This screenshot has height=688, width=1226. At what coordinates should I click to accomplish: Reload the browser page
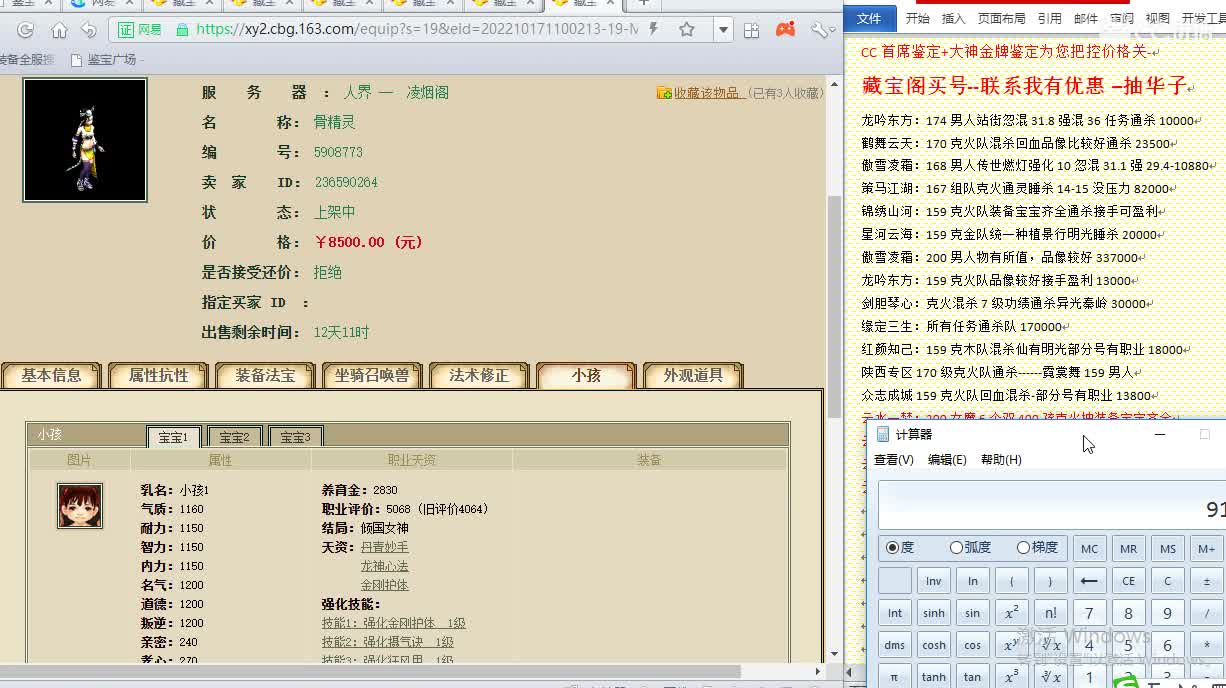click(26, 30)
